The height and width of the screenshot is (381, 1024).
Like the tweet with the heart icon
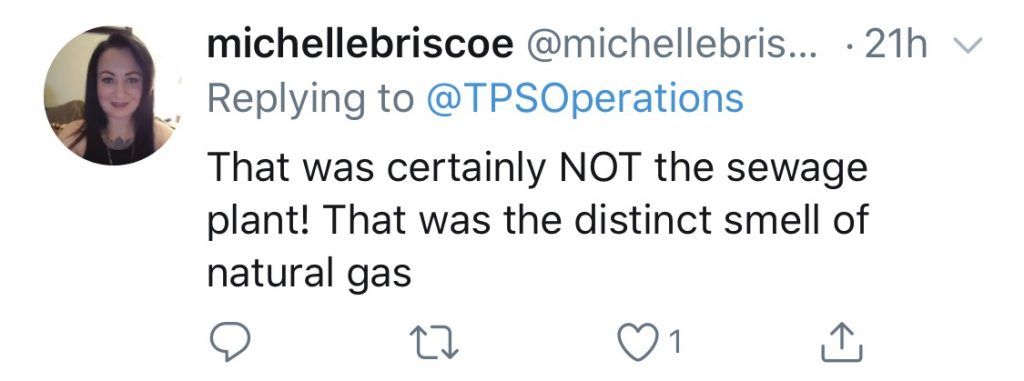(637, 343)
